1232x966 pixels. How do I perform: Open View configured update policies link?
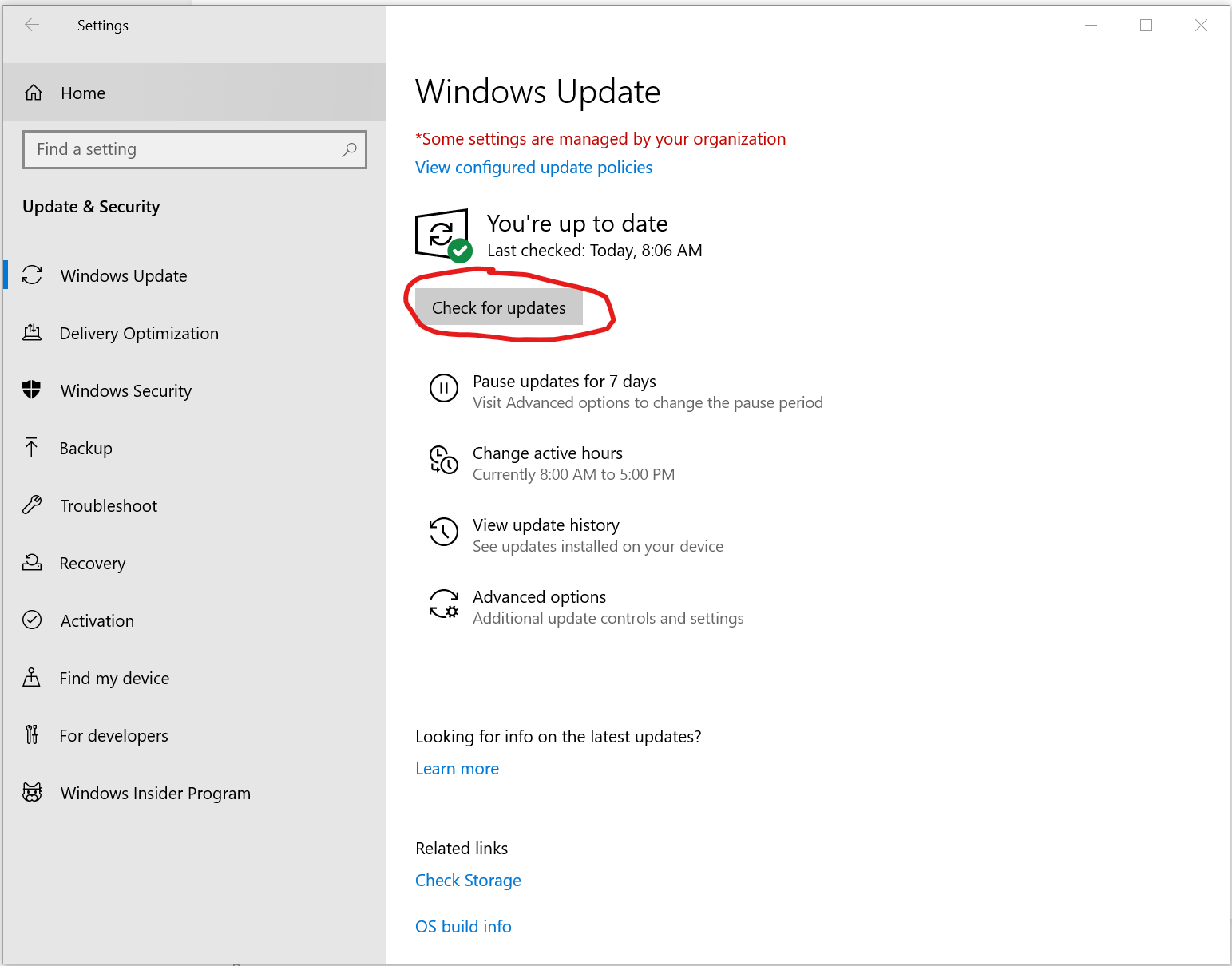[533, 168]
